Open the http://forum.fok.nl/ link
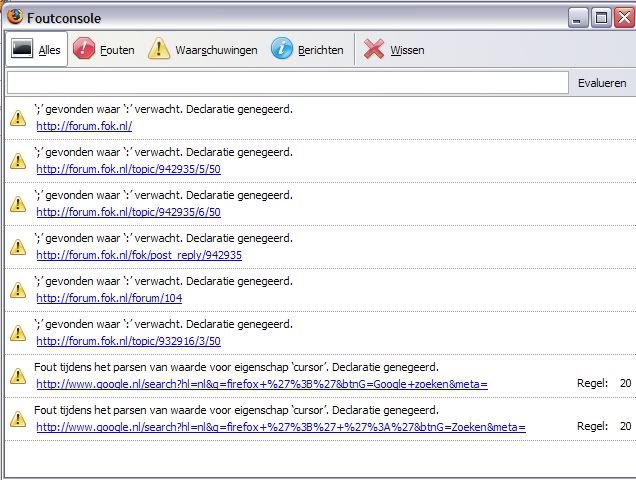Viewport: 636px width, 480px height. (84, 126)
